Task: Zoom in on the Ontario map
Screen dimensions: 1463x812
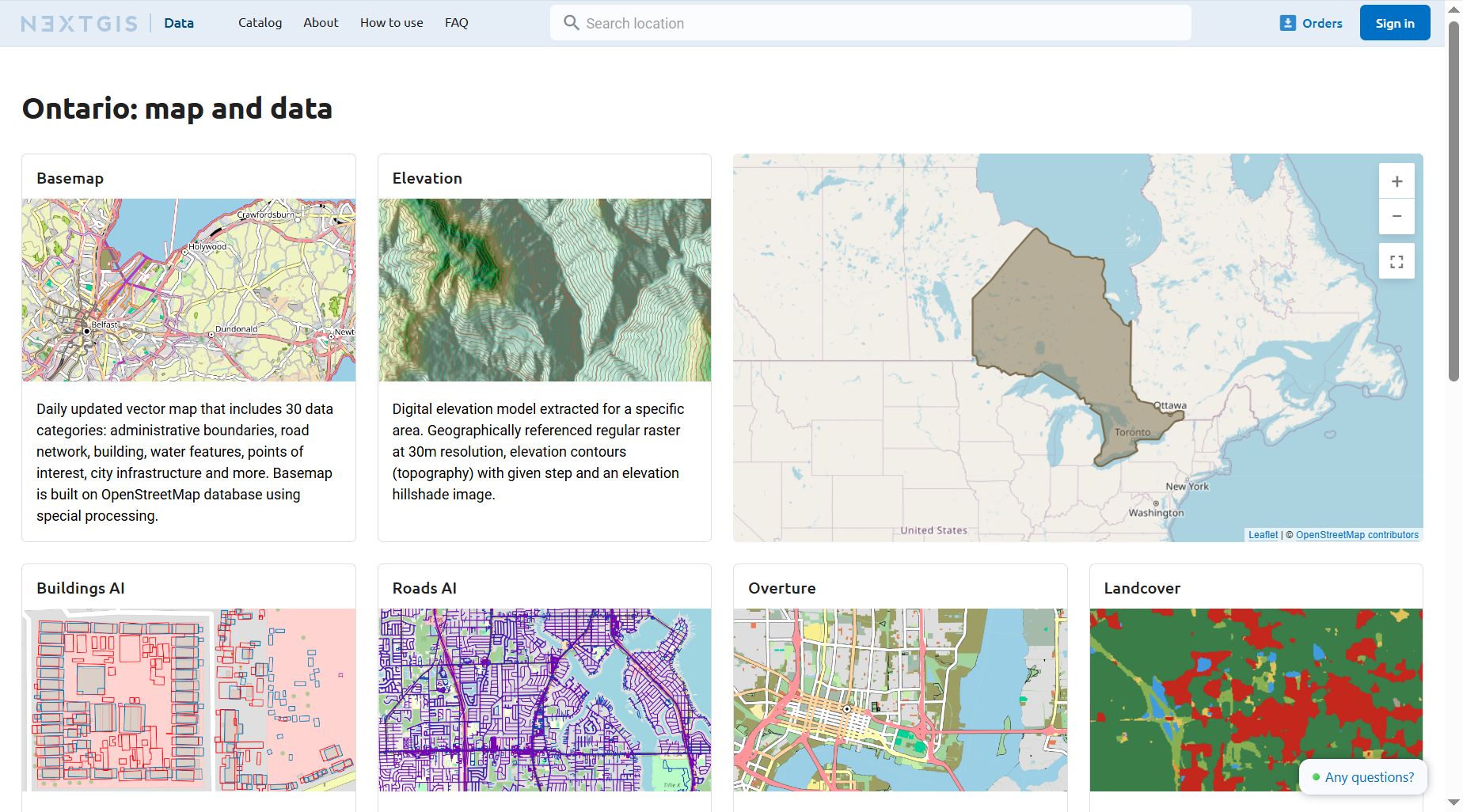Action: pos(1396,181)
